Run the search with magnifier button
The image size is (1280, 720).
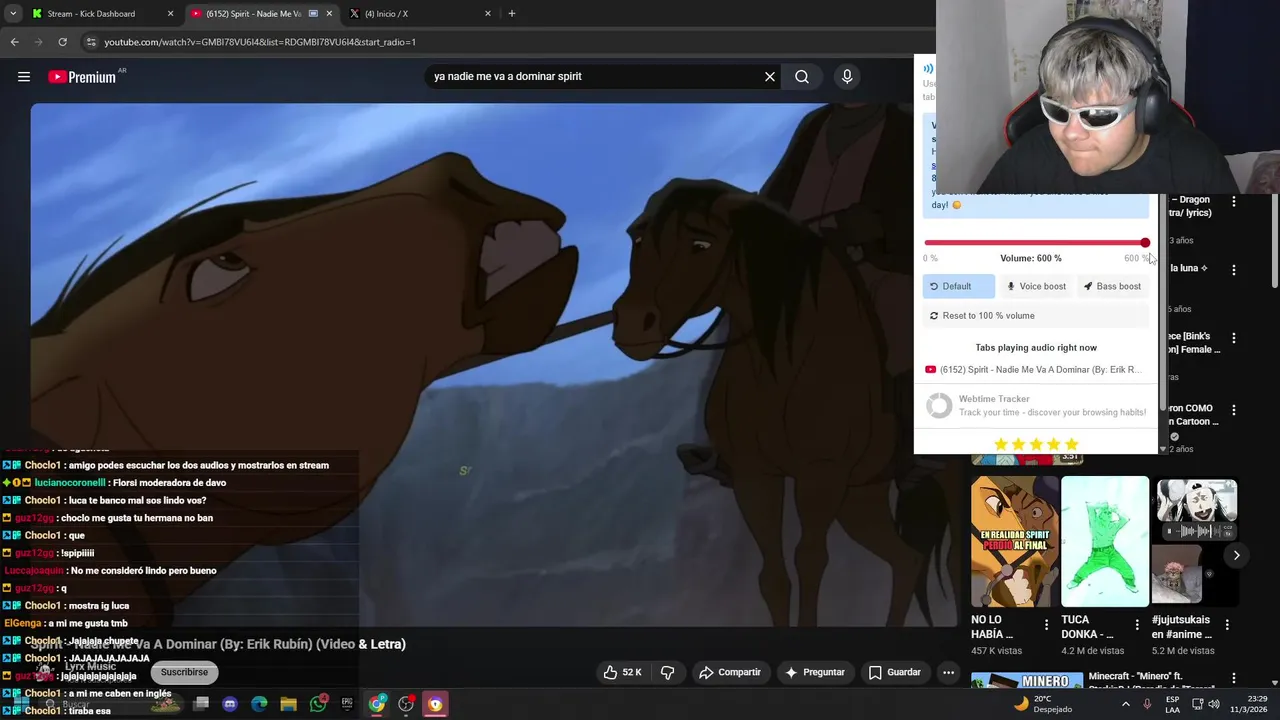[802, 77]
